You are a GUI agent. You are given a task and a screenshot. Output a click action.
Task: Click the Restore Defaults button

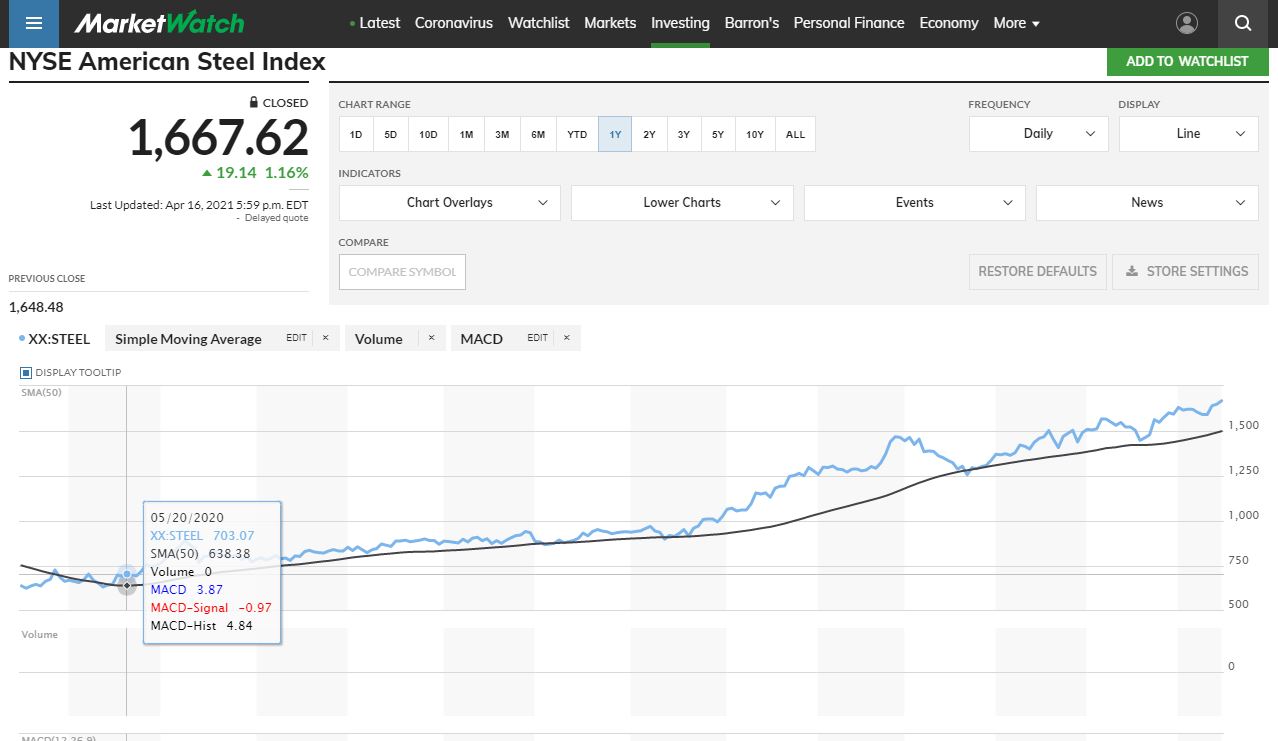click(x=1037, y=271)
